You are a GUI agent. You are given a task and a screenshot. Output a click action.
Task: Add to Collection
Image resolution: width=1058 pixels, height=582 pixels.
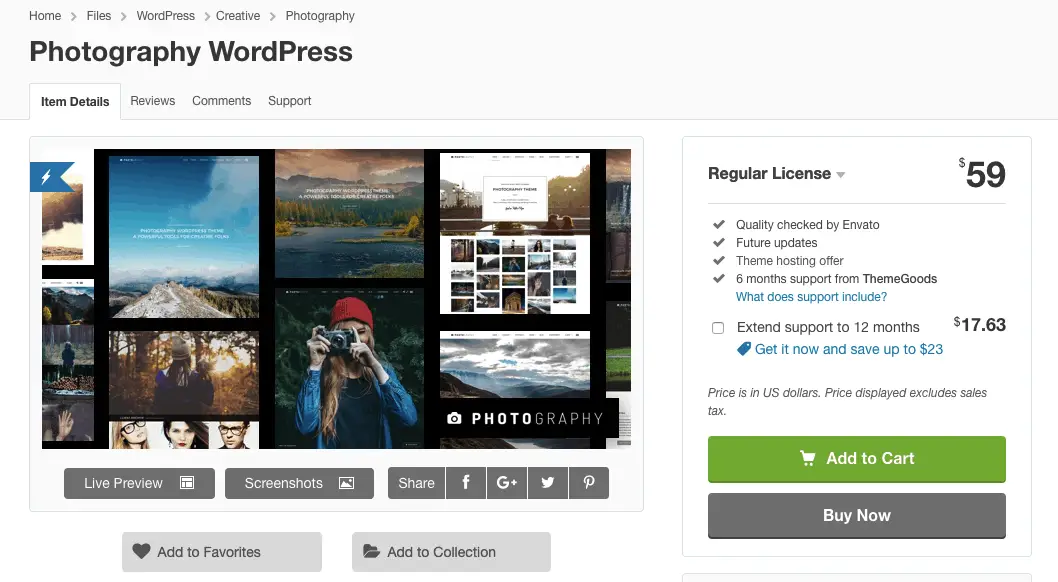point(451,552)
